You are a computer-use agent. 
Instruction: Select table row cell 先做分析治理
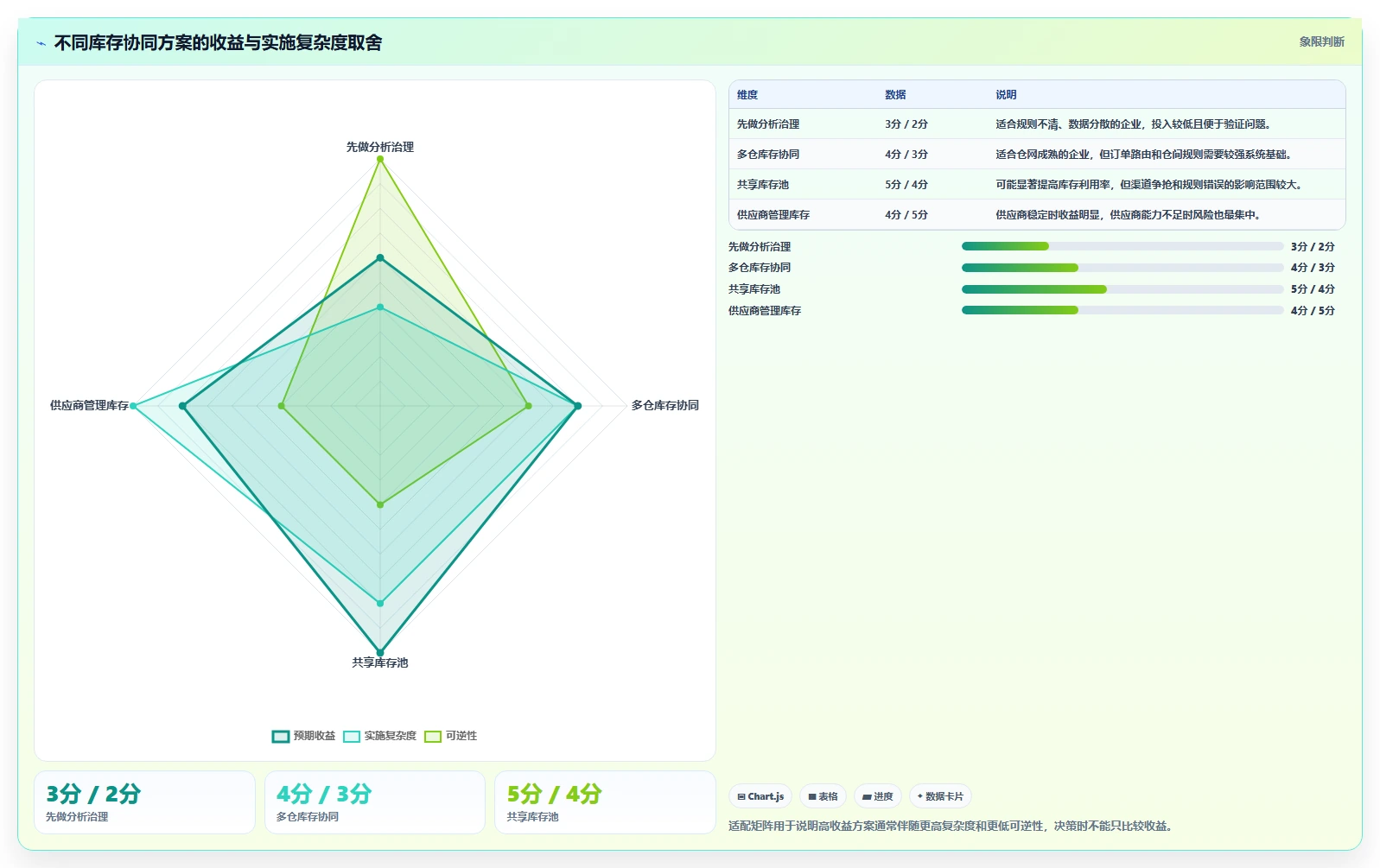pyautogui.click(x=768, y=124)
